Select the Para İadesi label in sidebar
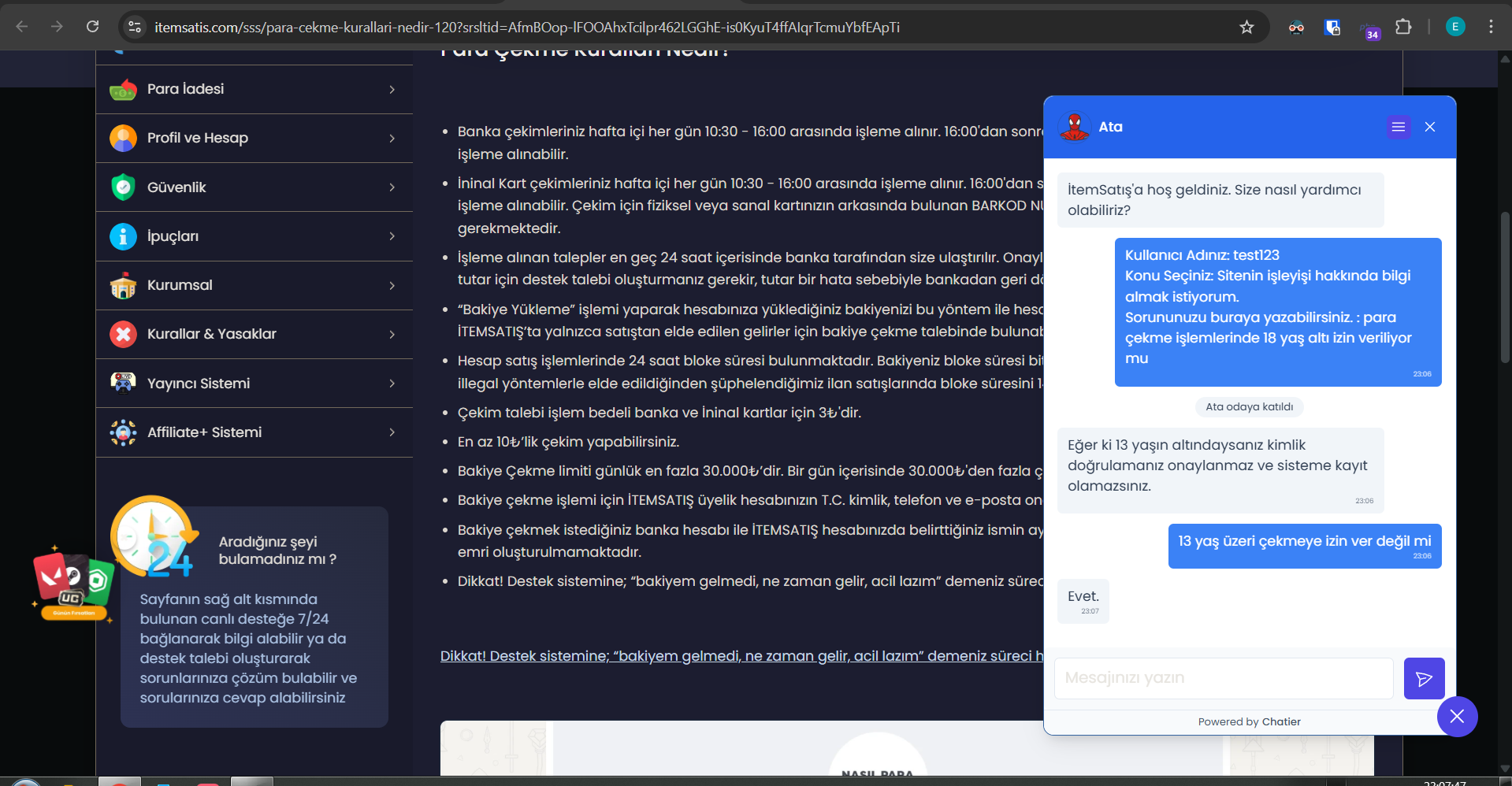This screenshot has height=786, width=1512. pos(186,89)
